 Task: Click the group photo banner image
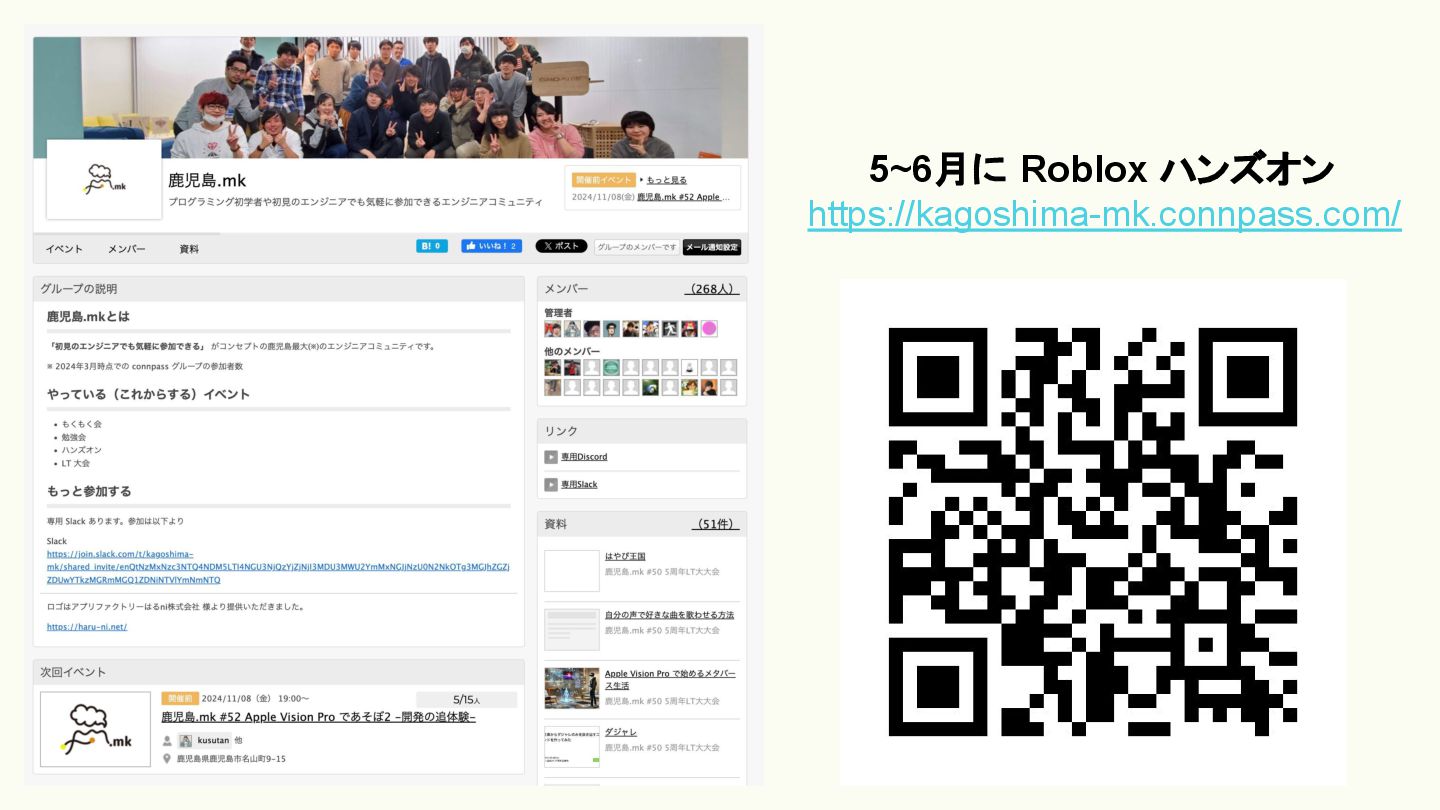[390, 97]
